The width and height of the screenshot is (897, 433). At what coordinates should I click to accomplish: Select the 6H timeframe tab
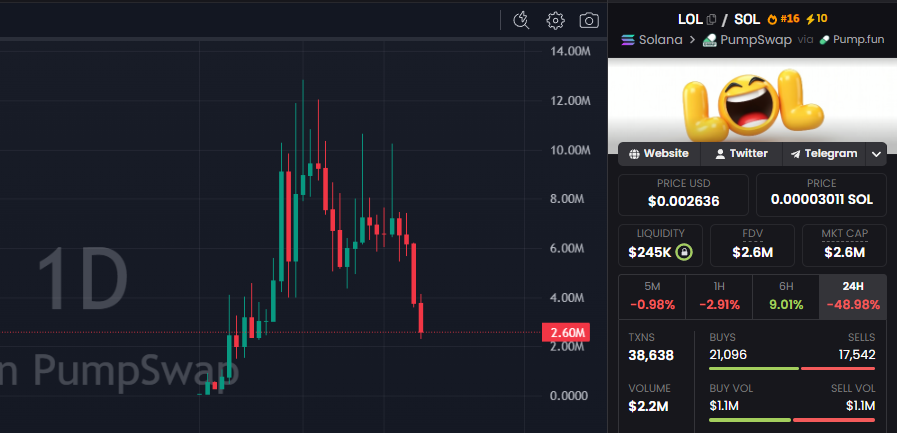click(786, 297)
